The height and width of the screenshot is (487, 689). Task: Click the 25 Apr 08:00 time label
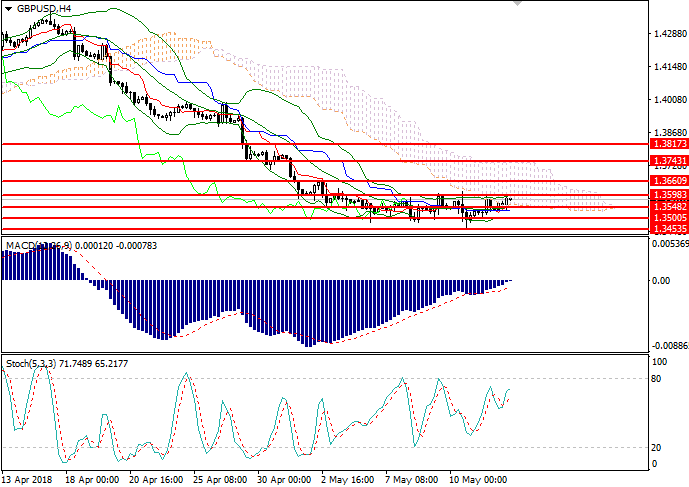[219, 479]
